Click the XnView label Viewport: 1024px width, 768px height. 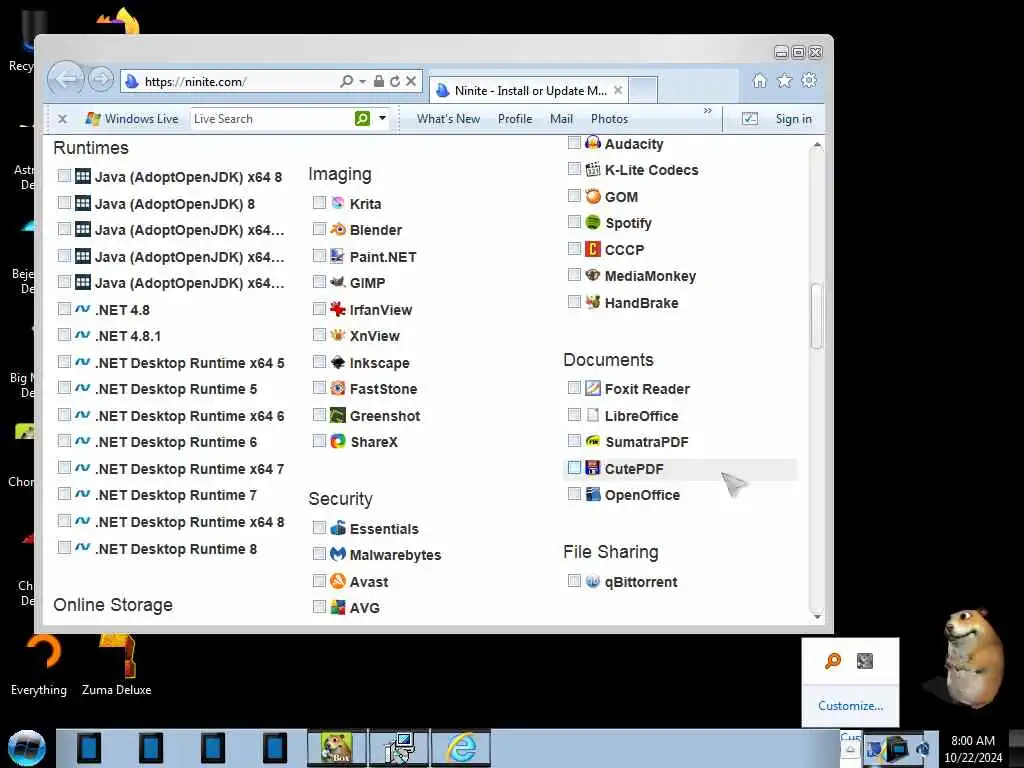point(374,336)
